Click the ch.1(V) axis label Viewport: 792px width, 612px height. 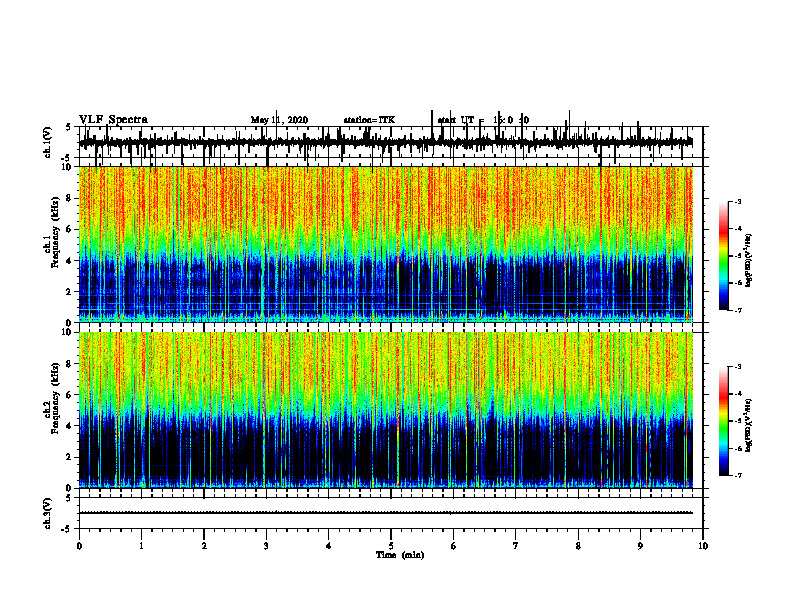pyautogui.click(x=48, y=142)
